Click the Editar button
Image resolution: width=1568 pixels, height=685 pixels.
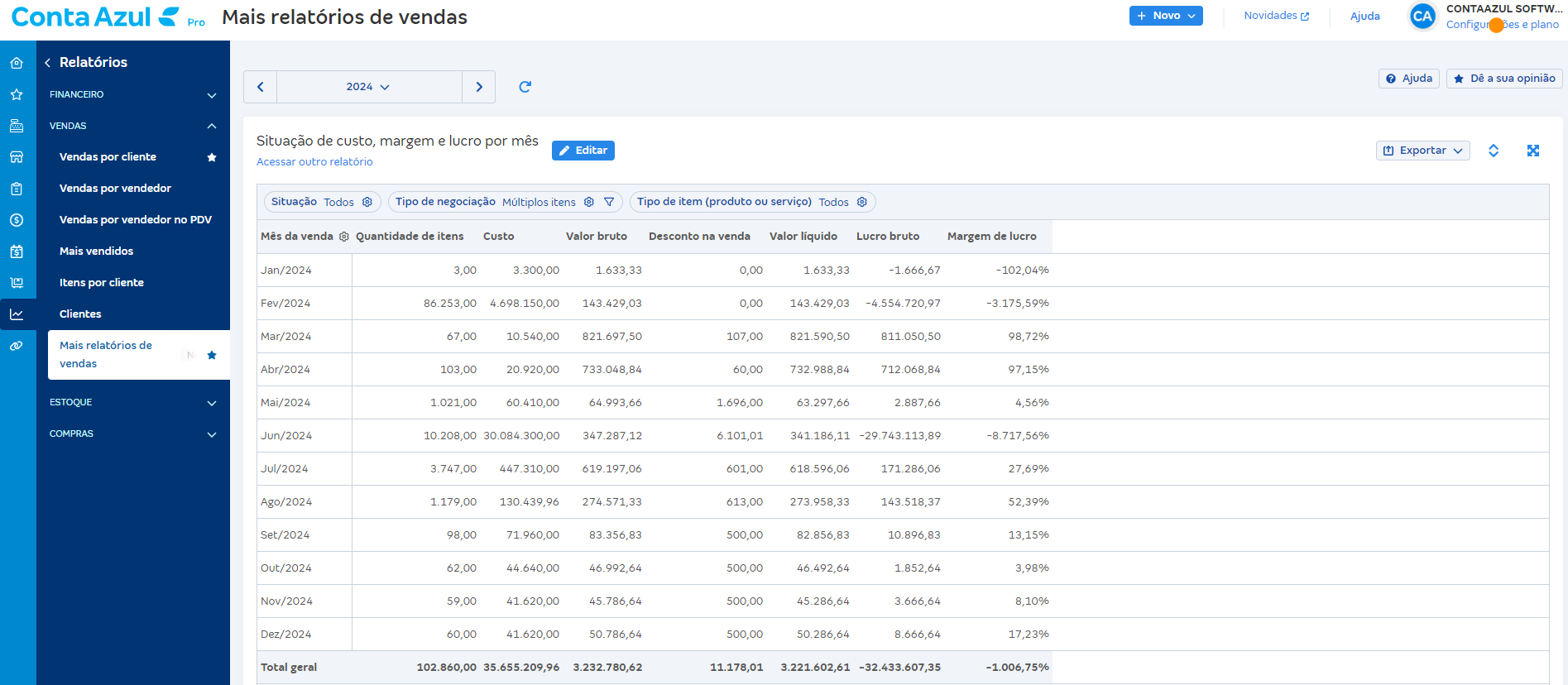[583, 151]
